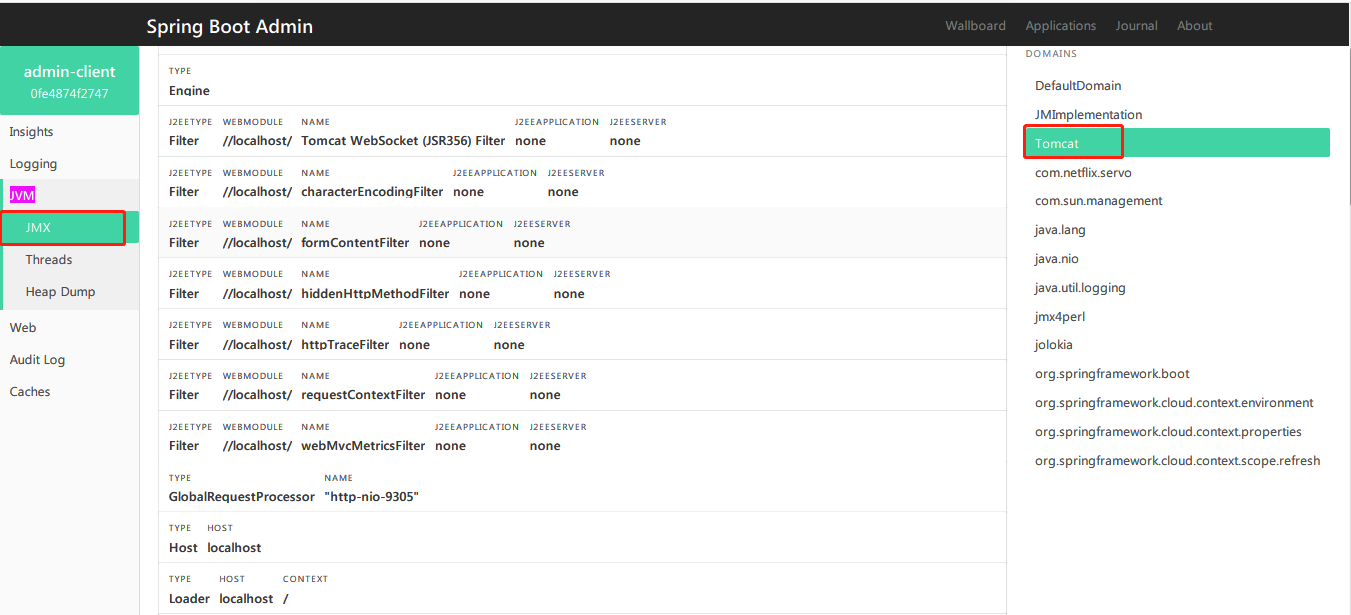Image resolution: width=1351 pixels, height=615 pixels.
Task: Open Logging in the sidebar
Action: [33, 164]
